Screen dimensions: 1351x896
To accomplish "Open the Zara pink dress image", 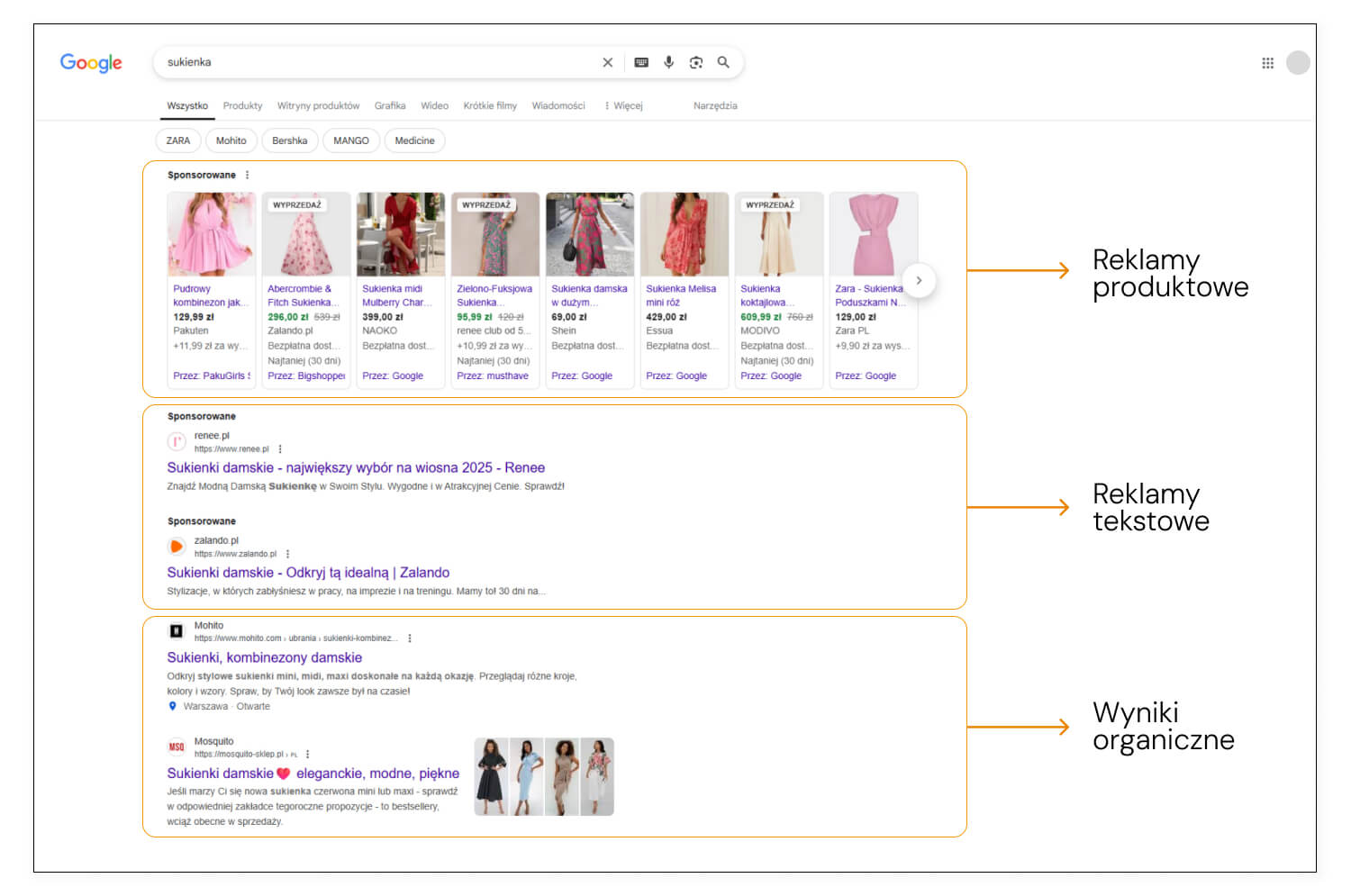I will point(874,234).
